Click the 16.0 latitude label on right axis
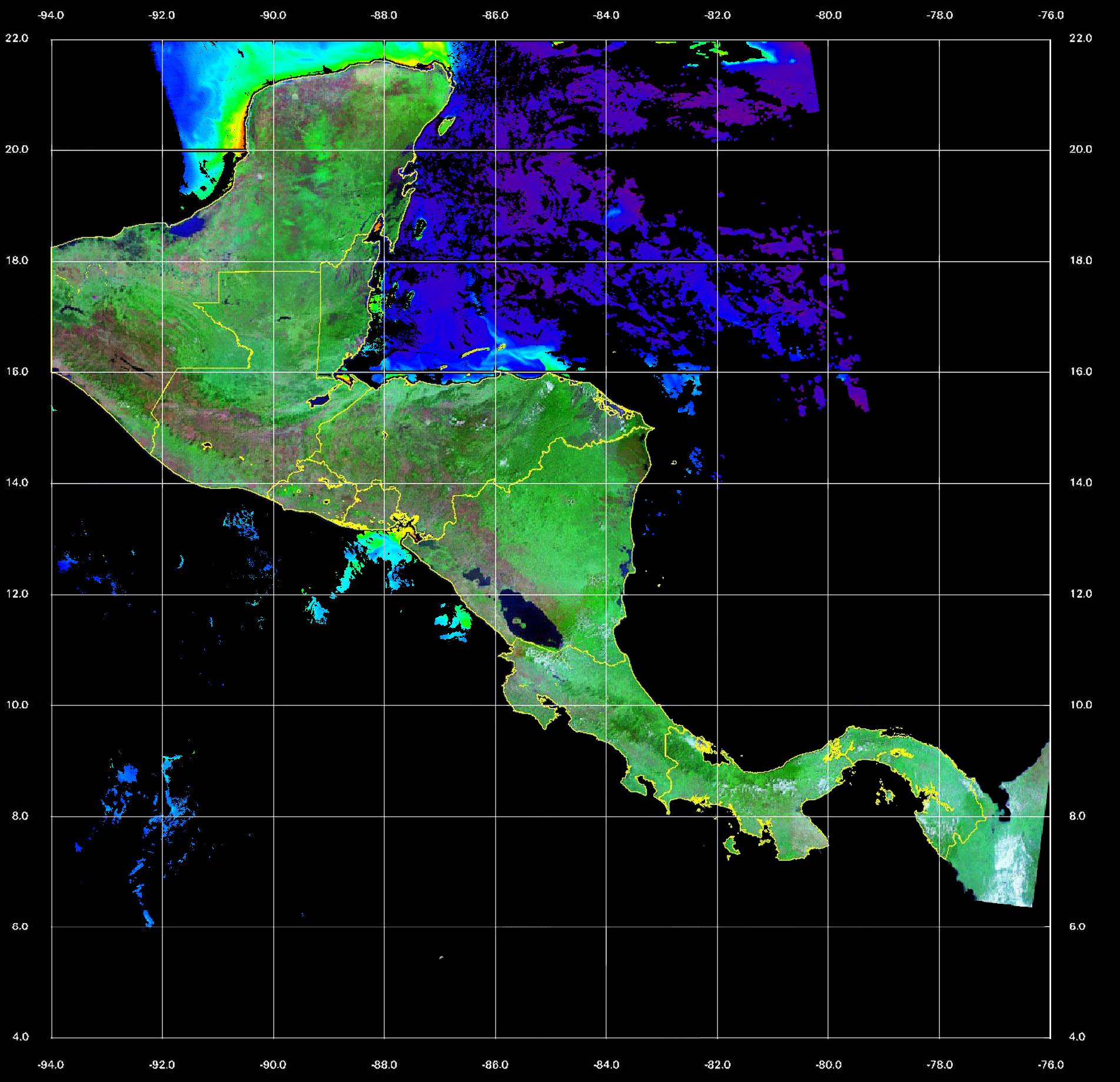Image resolution: width=1120 pixels, height=1082 pixels. [1080, 371]
